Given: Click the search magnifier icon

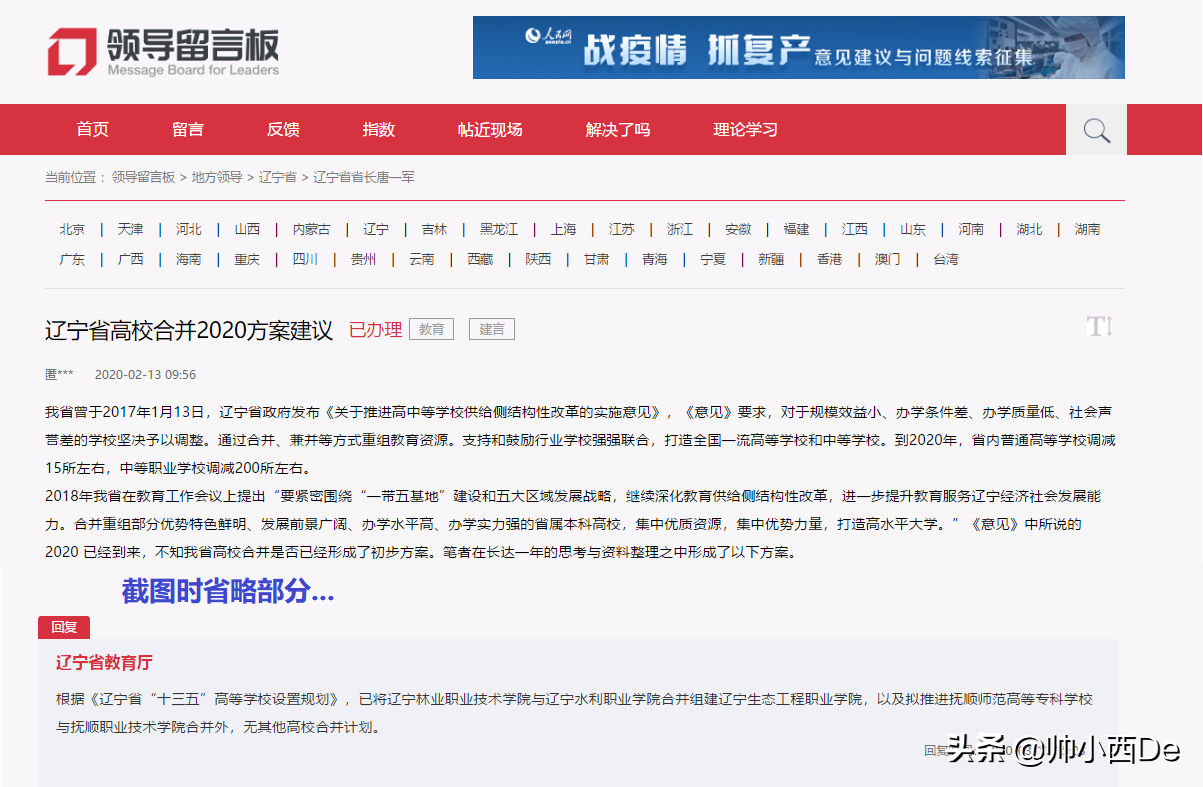Looking at the screenshot, I should coord(1095,129).
